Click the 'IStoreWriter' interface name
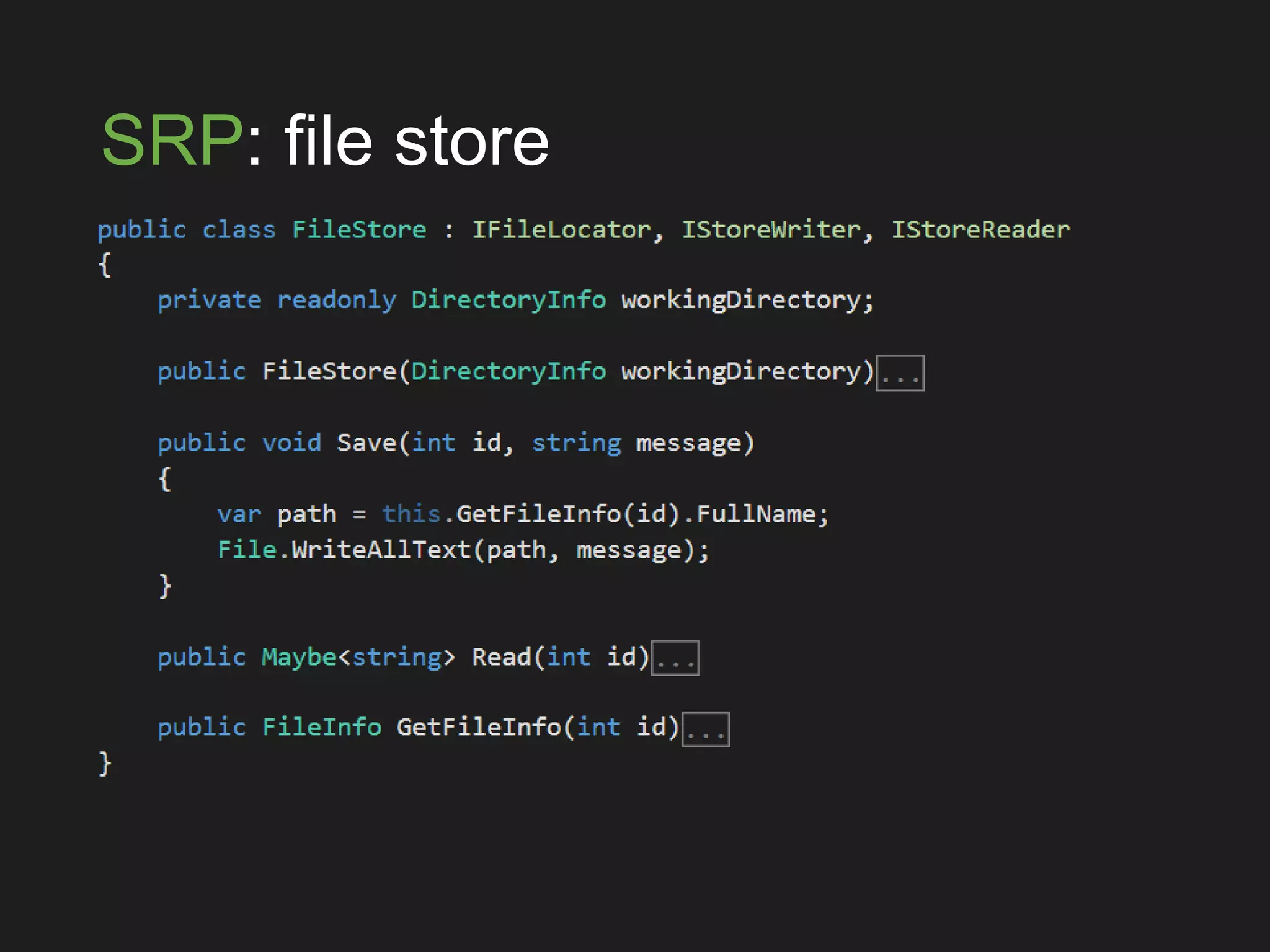Viewport: 1270px width, 952px height. [x=771, y=230]
